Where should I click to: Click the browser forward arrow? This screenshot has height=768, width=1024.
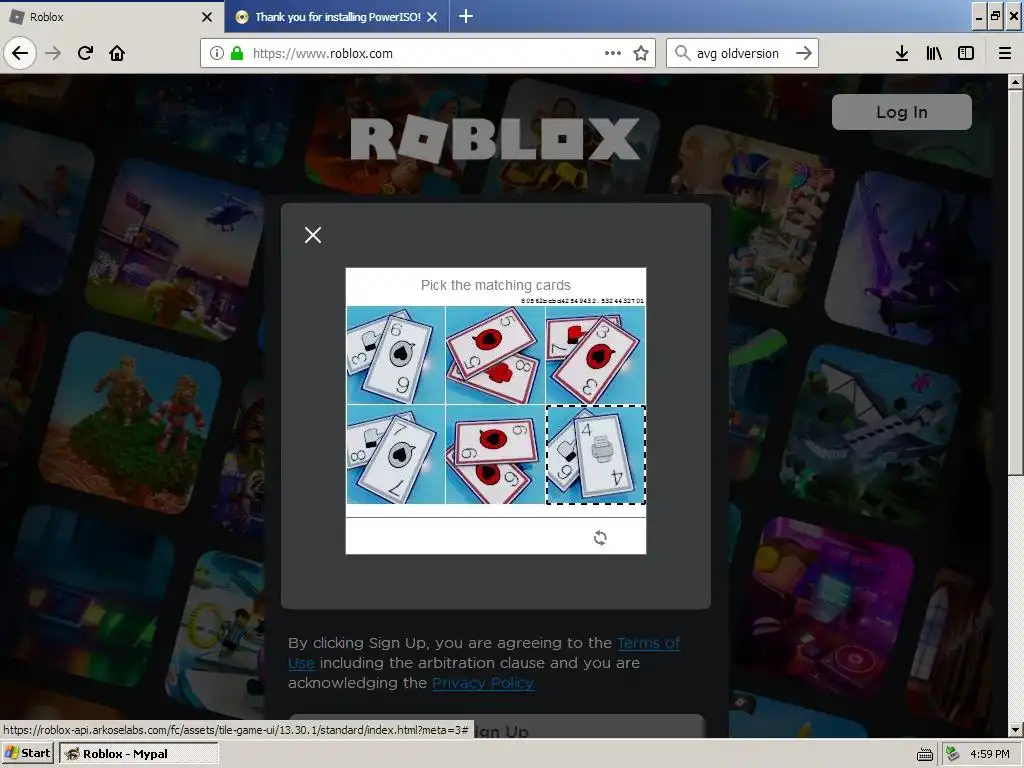coord(54,53)
